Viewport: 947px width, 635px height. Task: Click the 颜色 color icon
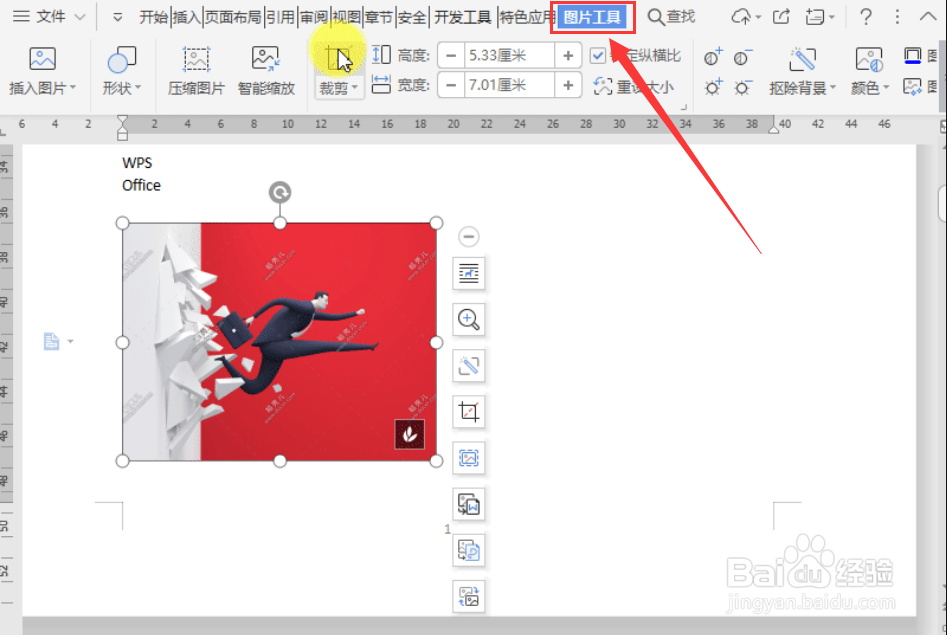click(x=869, y=60)
